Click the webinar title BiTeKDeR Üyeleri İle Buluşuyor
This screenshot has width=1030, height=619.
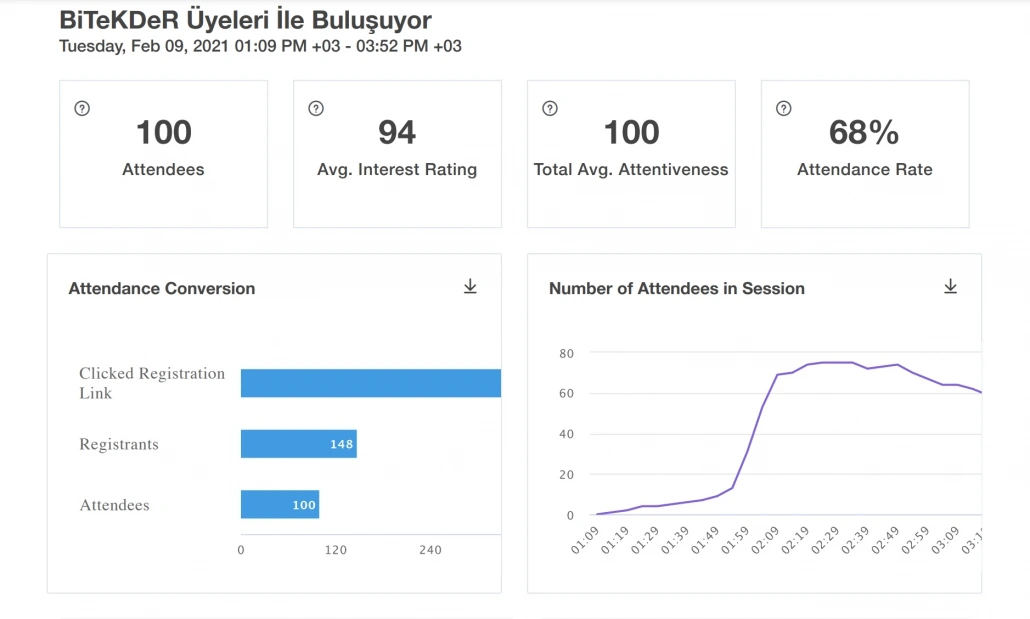point(245,20)
